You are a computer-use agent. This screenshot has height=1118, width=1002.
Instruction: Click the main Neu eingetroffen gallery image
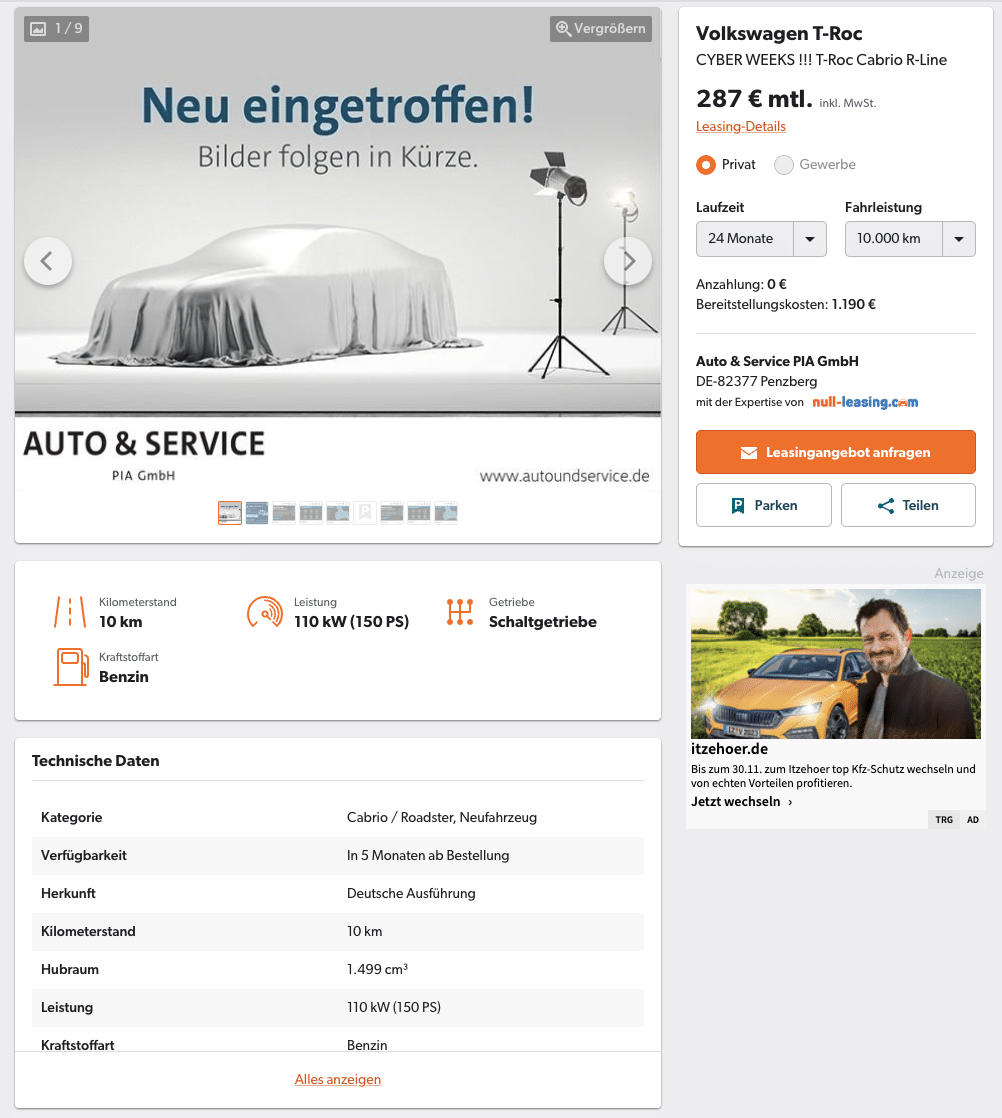click(x=338, y=251)
